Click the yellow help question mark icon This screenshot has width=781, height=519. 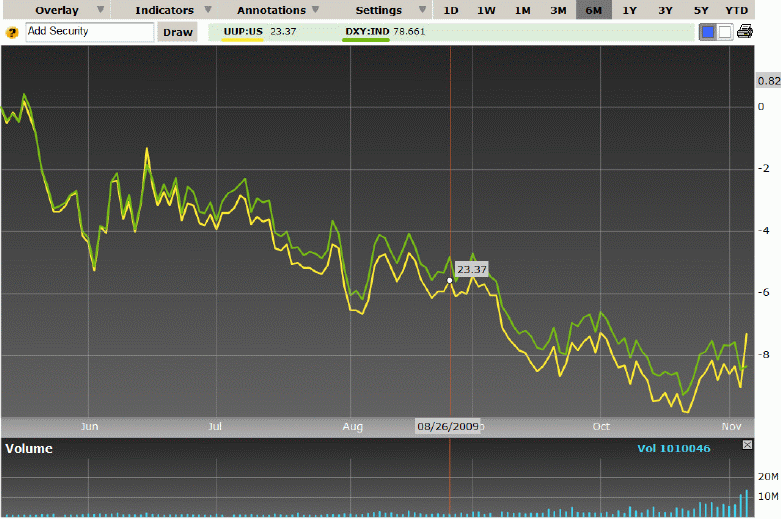click(x=12, y=32)
